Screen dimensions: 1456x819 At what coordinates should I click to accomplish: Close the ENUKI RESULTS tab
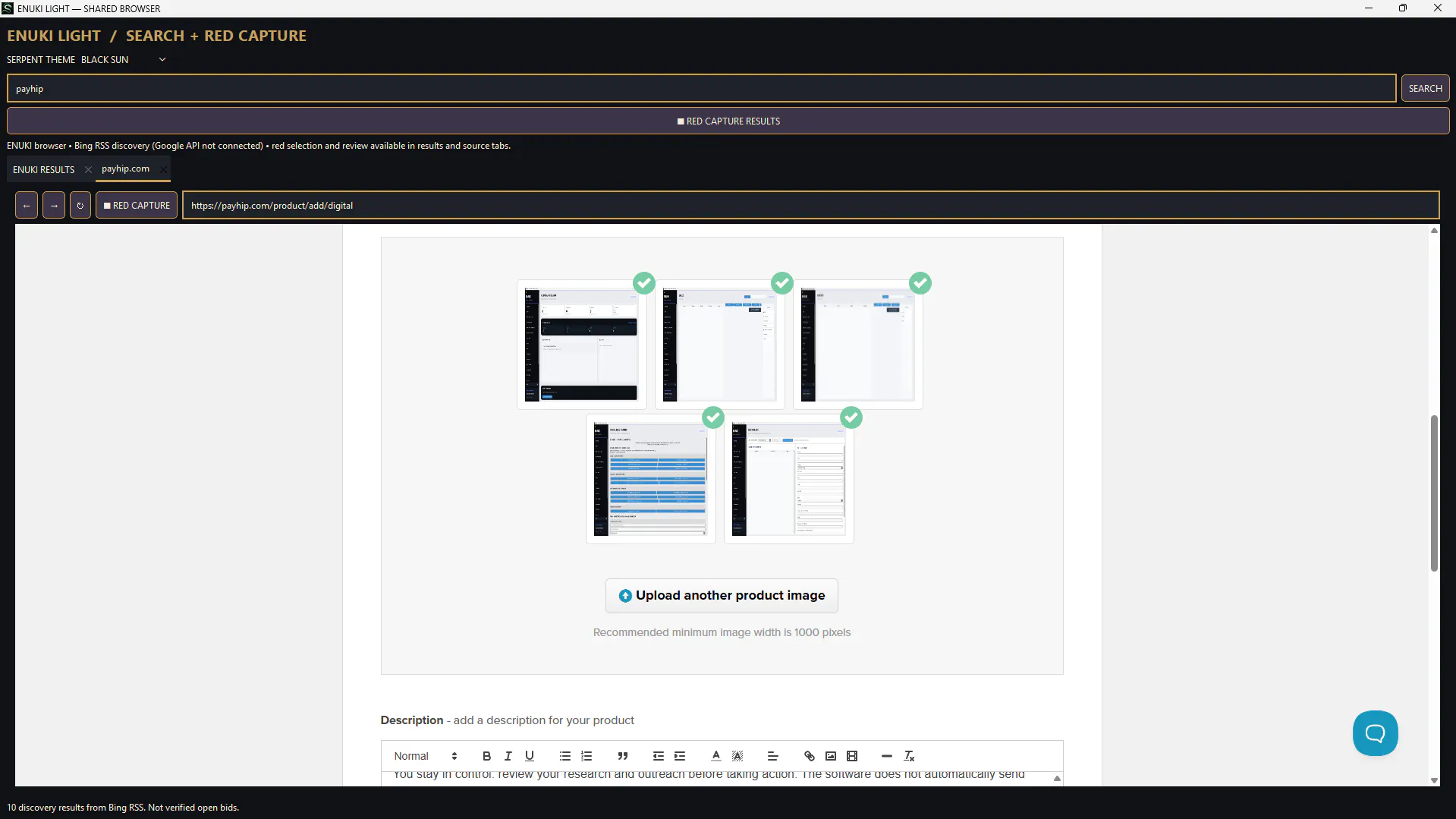pyautogui.click(x=88, y=169)
